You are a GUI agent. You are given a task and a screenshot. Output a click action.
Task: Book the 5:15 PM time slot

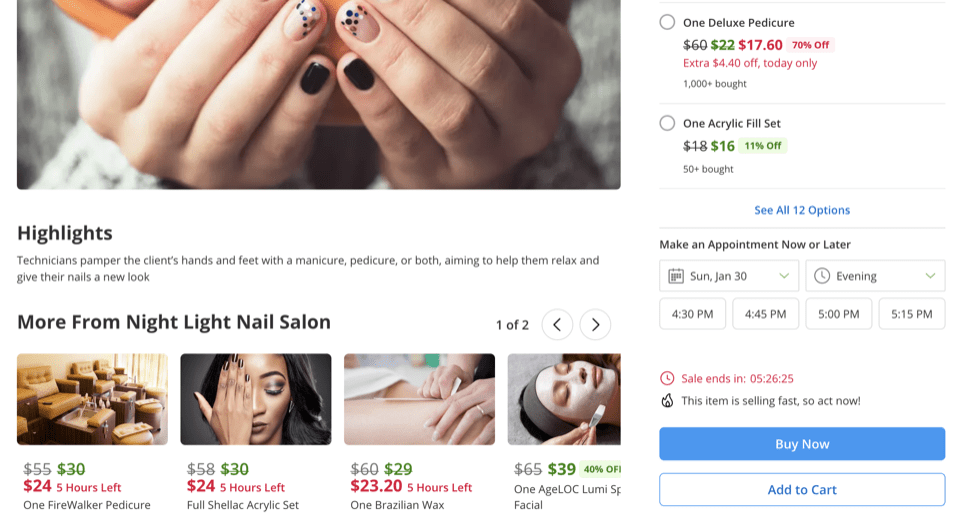(x=911, y=314)
